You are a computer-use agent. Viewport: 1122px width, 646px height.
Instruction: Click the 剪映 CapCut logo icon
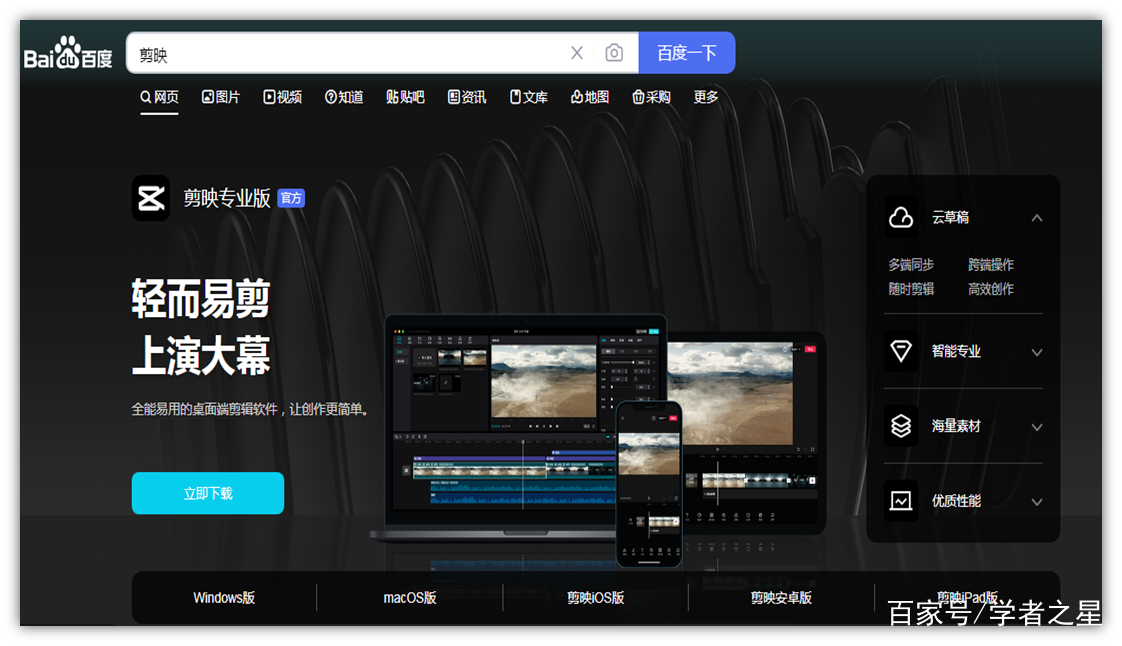pyautogui.click(x=151, y=198)
